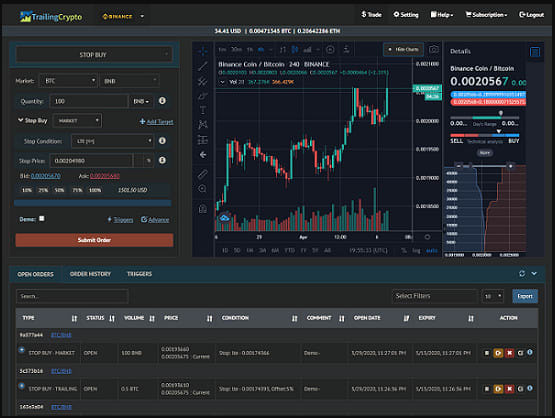Refresh the open orders list
Viewport: 555px width, 418px height.
coord(522,274)
